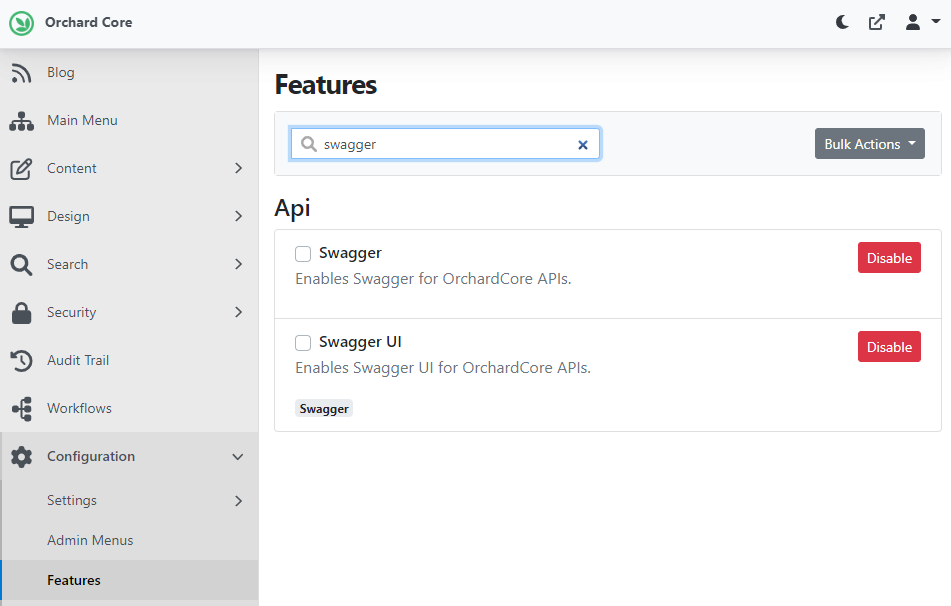Viewport: 951px width, 606px height.
Task: Click 'Enables Swagger for OrchardCore APIs.' description
Action: click(x=433, y=278)
